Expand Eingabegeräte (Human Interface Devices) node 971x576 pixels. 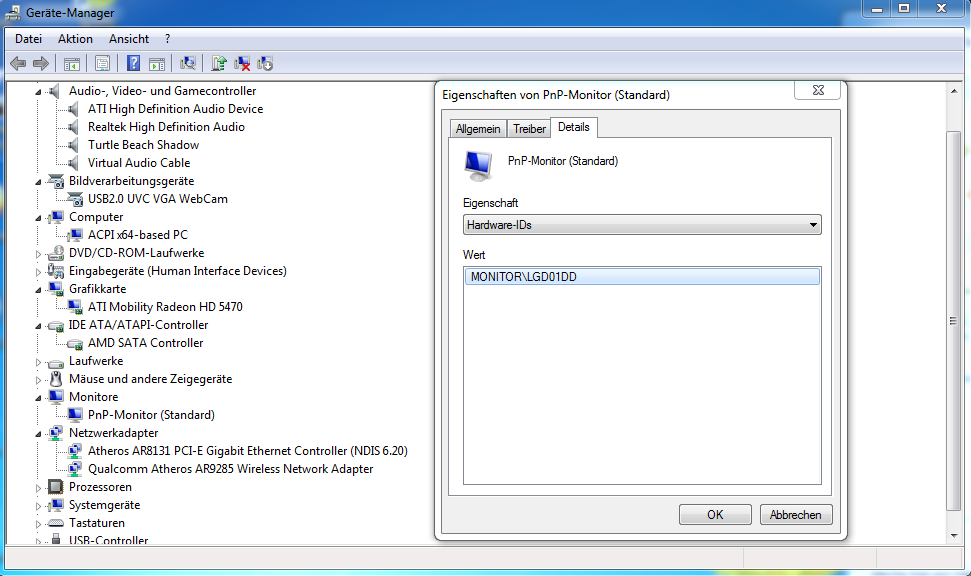pos(38,272)
